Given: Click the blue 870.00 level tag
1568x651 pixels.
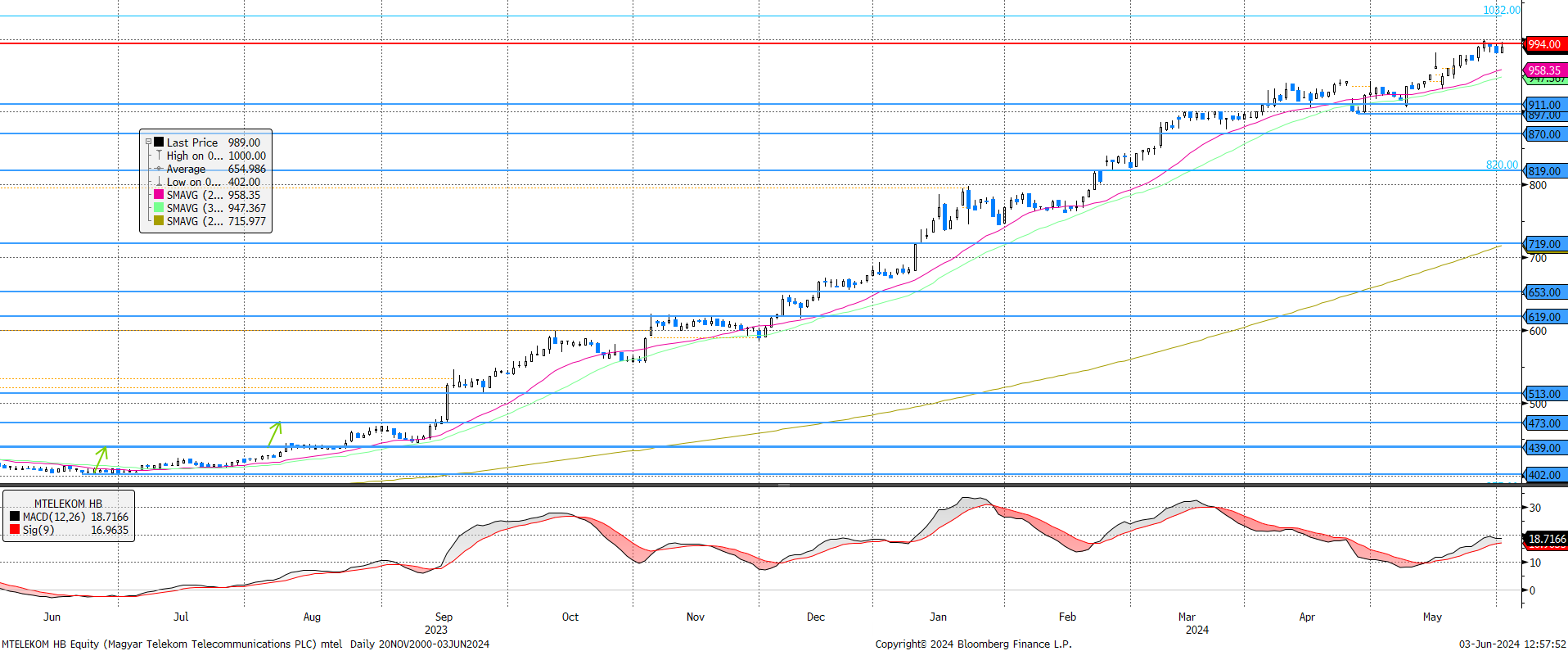Looking at the screenshot, I should (1544, 134).
